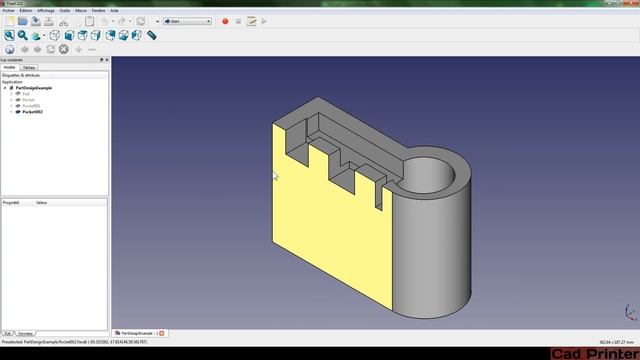640x360 pixels.
Task: Select the greyed Pad item
Action: pyautogui.click(x=26, y=94)
